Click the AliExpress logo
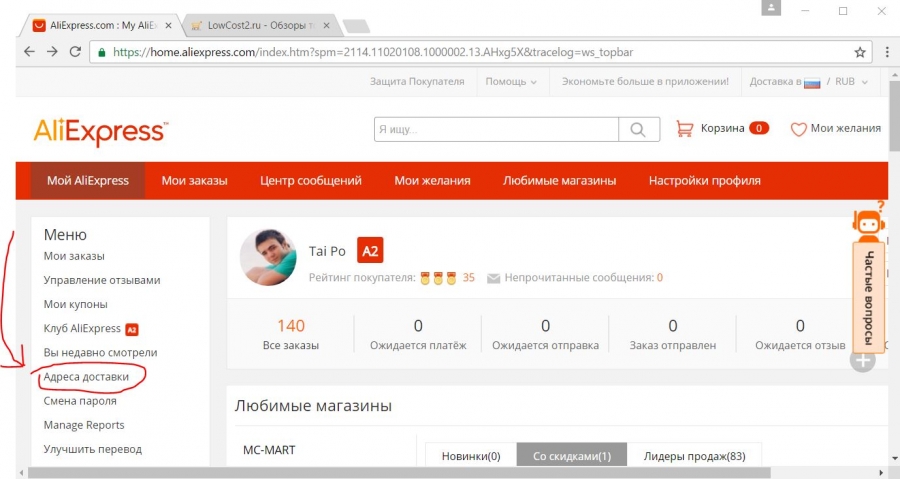900x479 pixels. coord(101,132)
